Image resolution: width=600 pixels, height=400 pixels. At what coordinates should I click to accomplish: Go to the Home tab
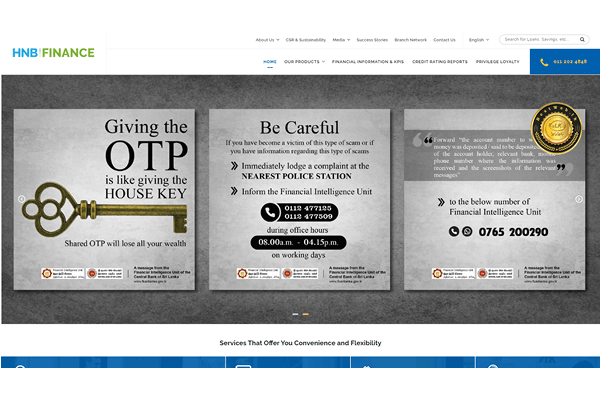tap(270, 62)
